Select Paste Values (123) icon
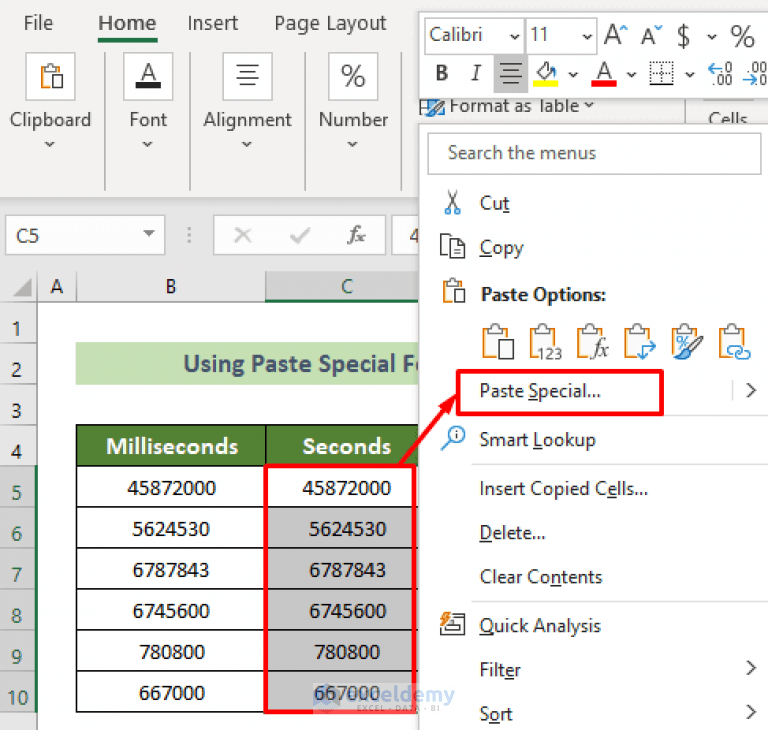The image size is (768, 730). (545, 342)
